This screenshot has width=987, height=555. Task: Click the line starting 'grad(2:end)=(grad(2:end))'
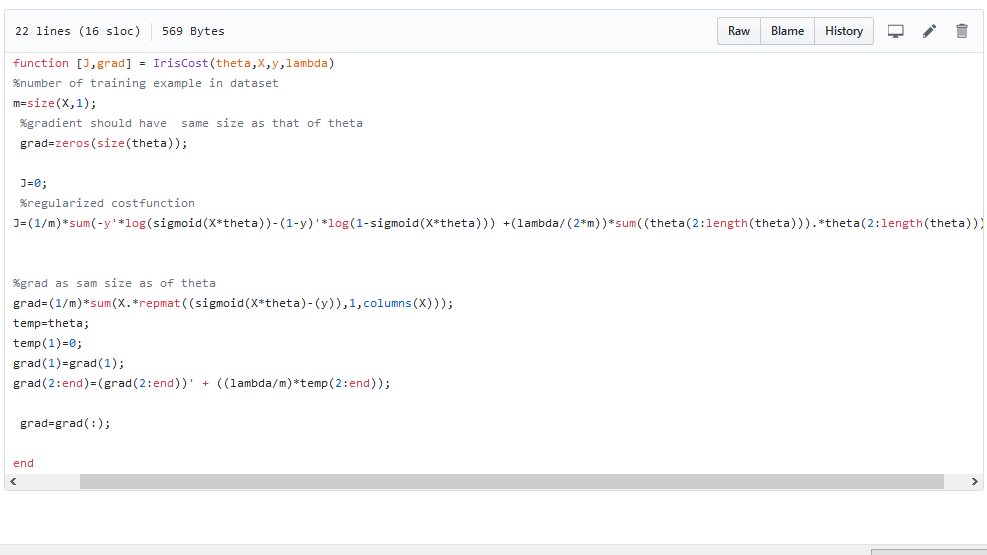(201, 383)
